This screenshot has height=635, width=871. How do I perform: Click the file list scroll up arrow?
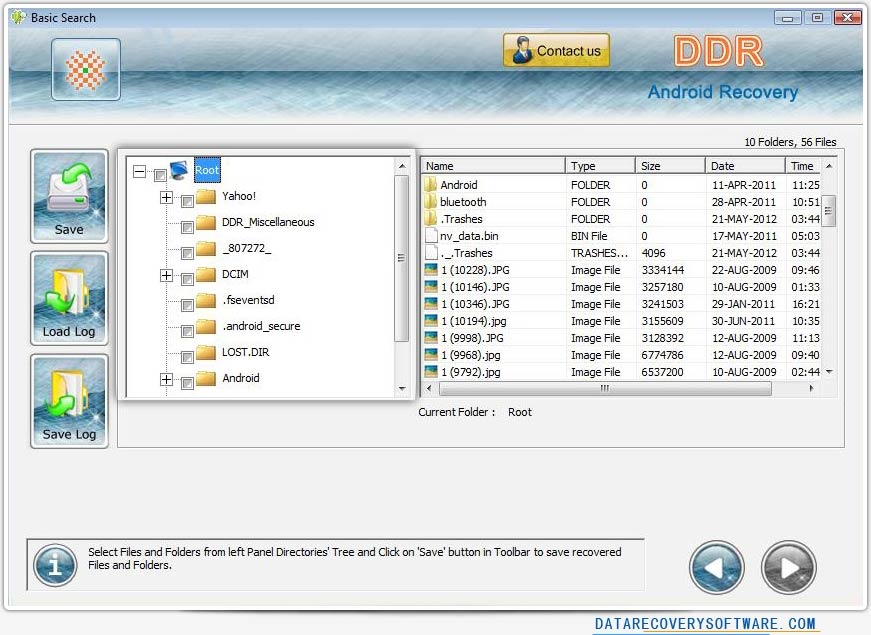pos(829,166)
